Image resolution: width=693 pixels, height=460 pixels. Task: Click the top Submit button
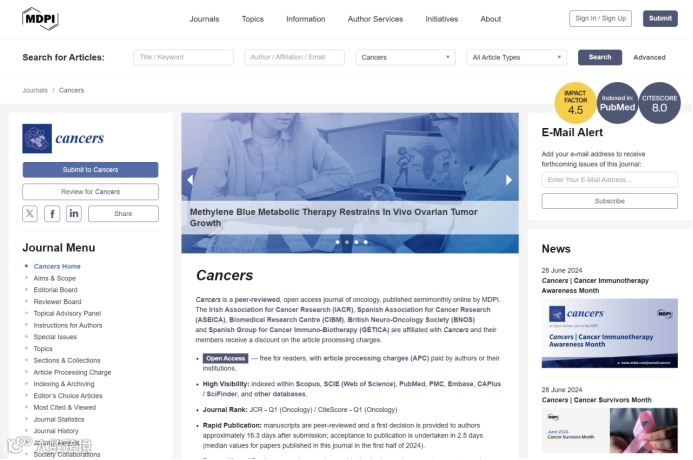660,19
